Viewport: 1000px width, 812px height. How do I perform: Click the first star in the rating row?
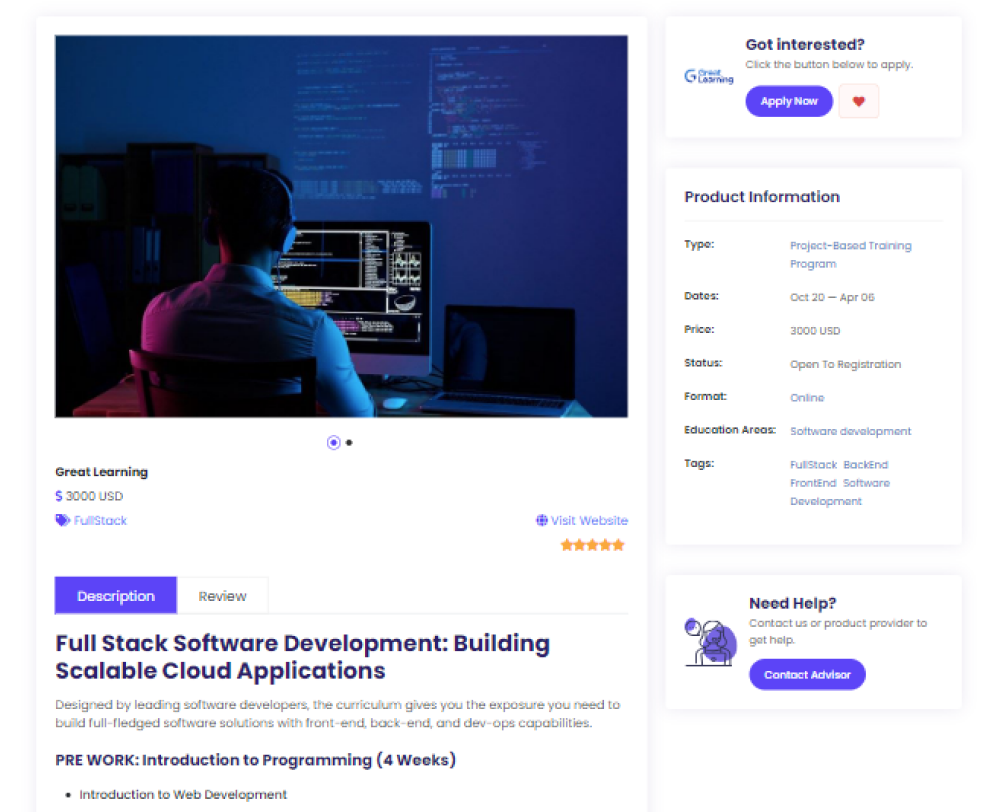569,545
